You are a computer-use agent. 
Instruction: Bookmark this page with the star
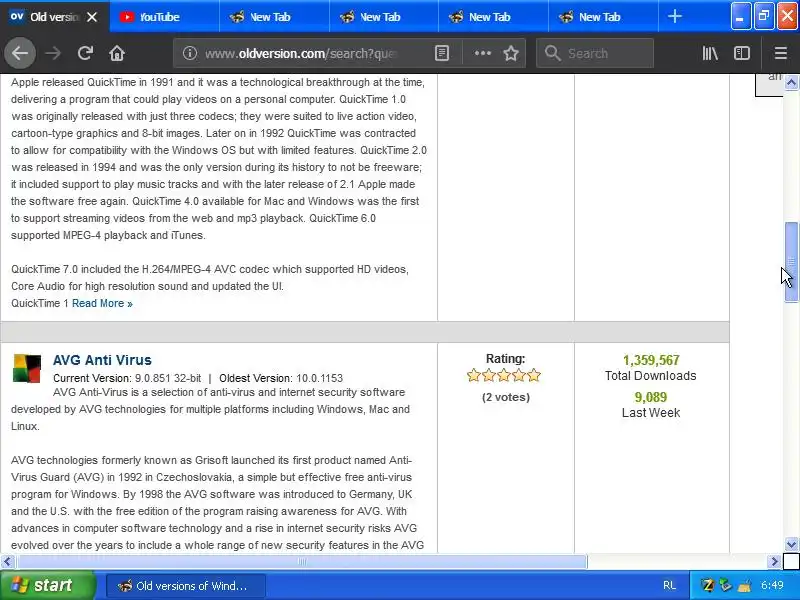pos(511,53)
